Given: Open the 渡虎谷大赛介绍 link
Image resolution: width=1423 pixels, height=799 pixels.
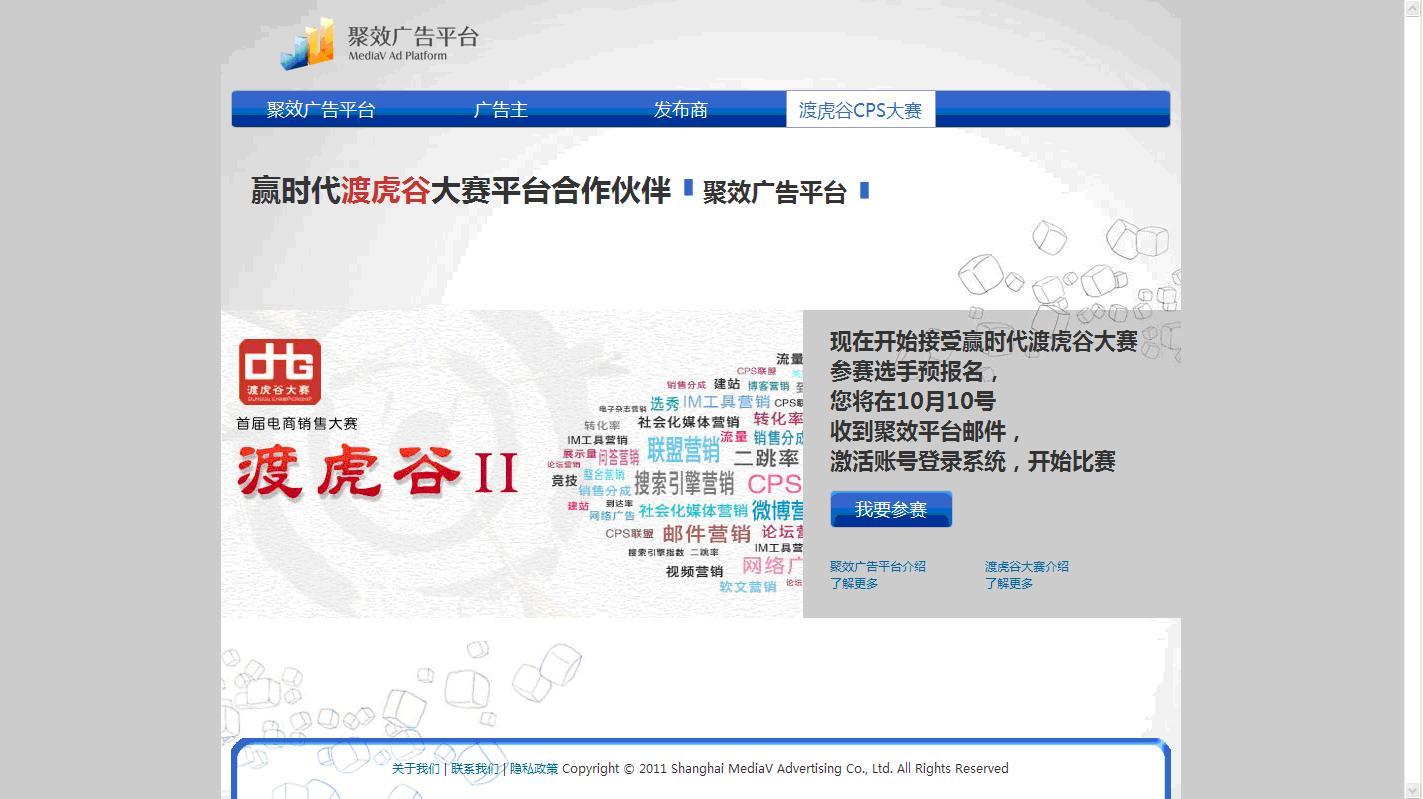Looking at the screenshot, I should pos(1026,566).
